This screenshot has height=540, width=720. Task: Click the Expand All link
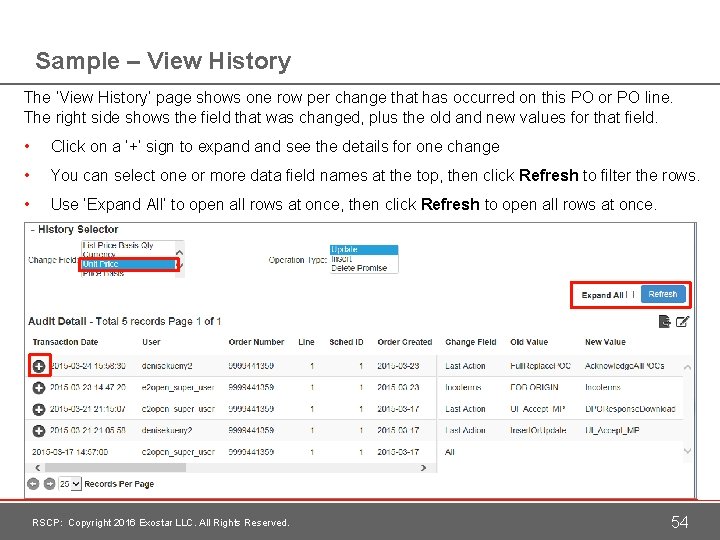[602, 295]
